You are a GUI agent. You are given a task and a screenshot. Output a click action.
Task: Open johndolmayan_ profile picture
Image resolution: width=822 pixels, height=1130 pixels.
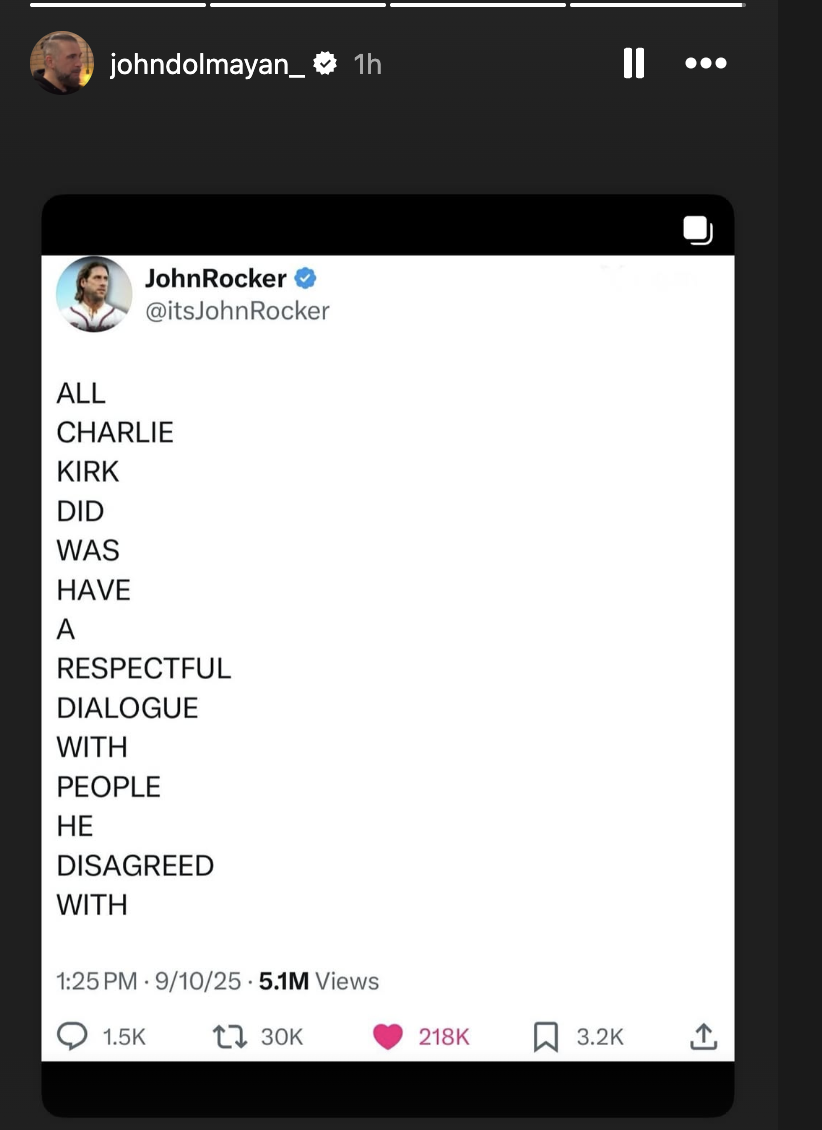point(62,63)
